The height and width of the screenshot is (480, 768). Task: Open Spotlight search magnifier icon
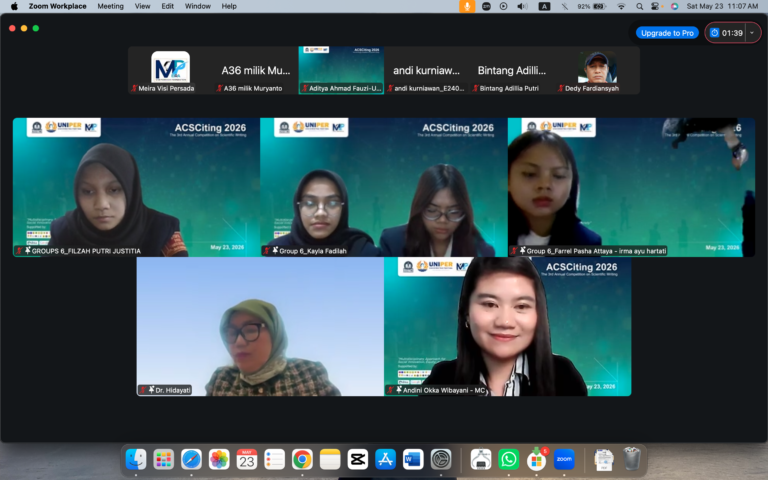coord(639,6)
